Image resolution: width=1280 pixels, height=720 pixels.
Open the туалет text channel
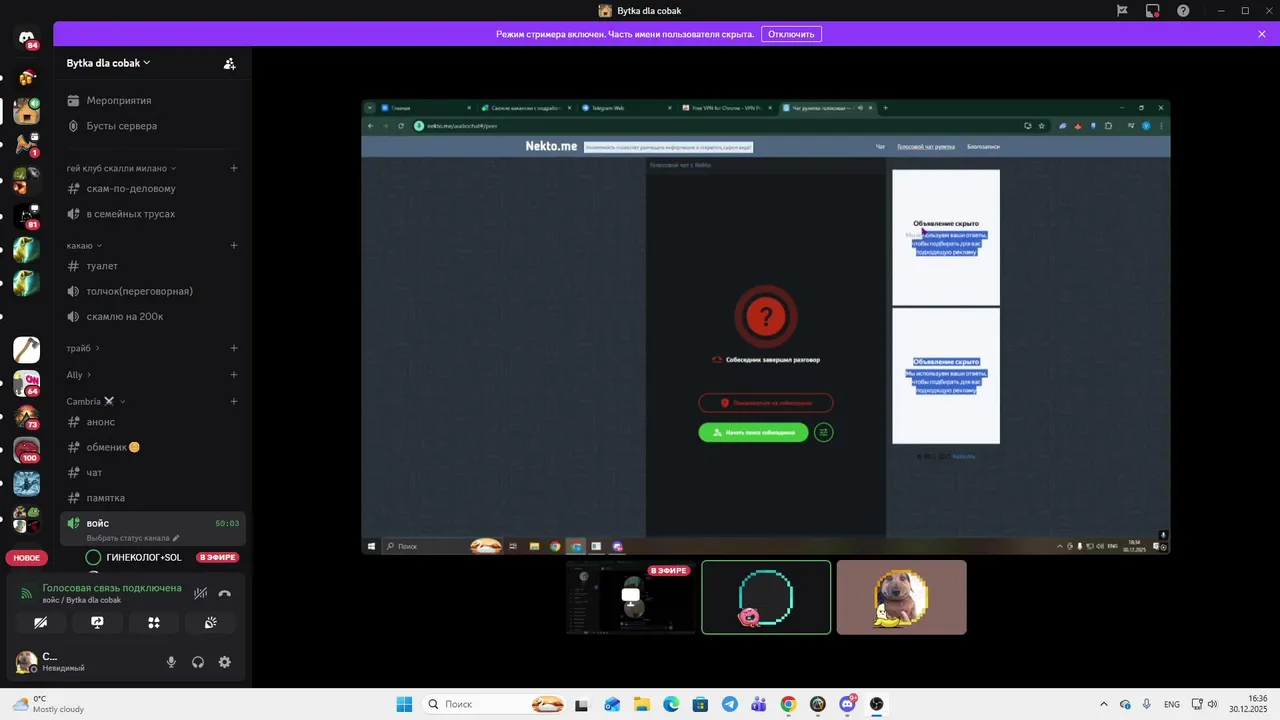153,266
